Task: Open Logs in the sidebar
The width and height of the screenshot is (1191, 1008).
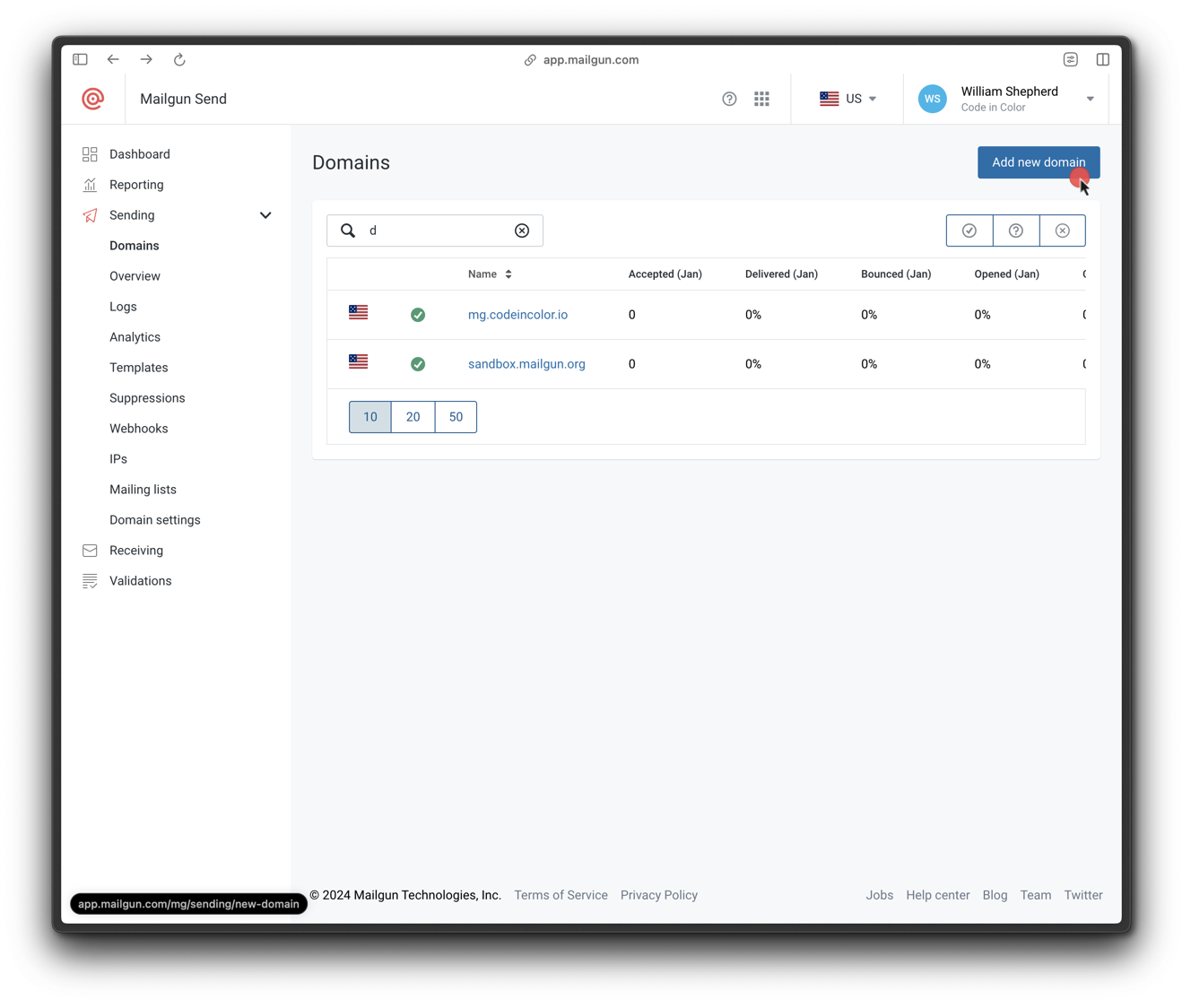Action: 124,307
